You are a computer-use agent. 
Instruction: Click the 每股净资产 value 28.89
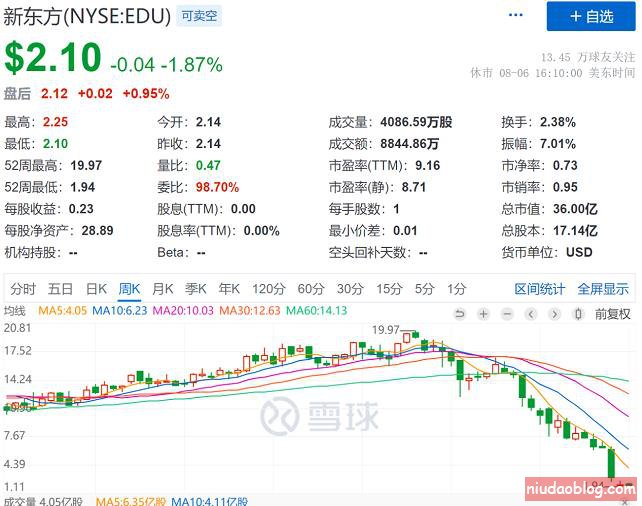[x=97, y=230]
